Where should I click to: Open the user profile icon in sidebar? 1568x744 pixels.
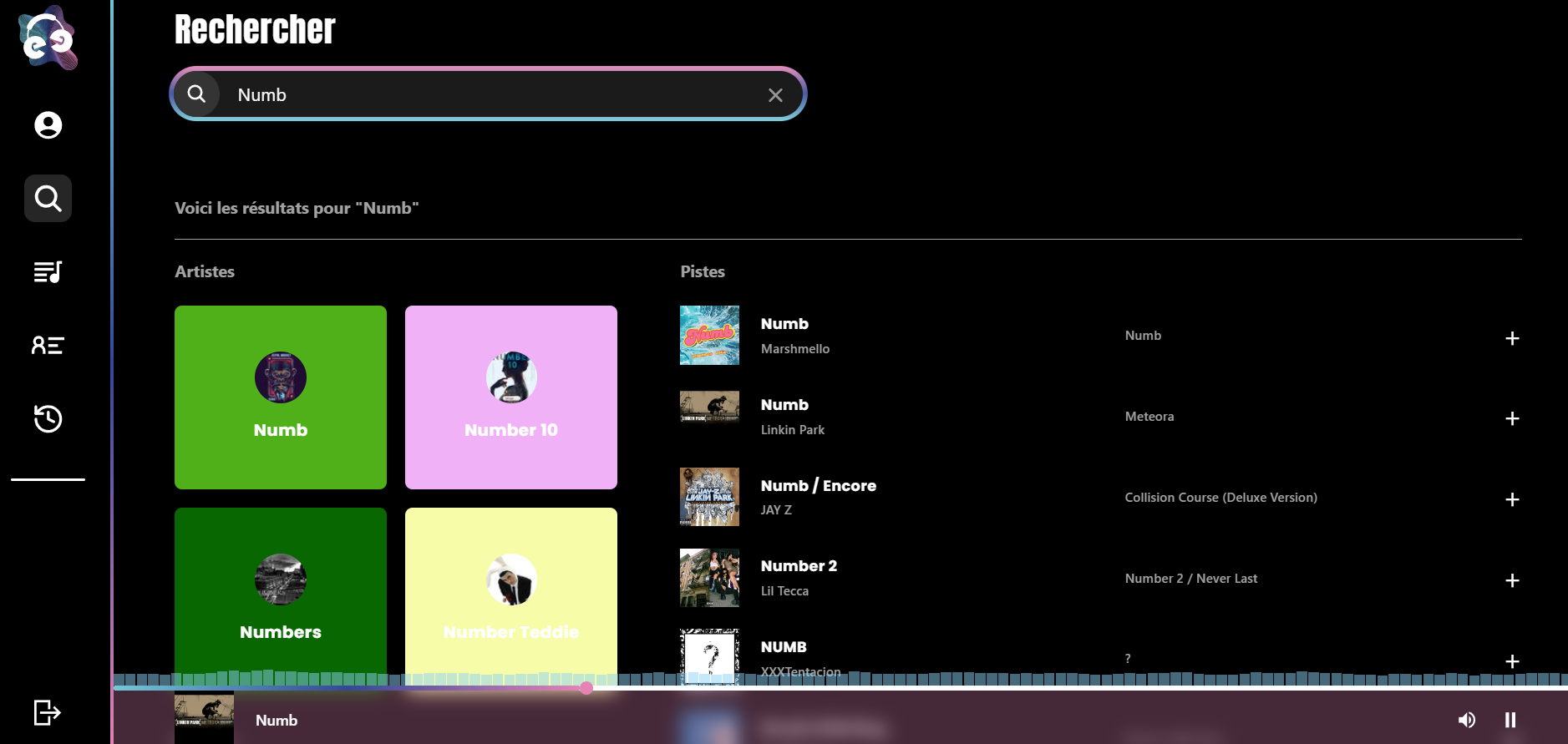click(x=48, y=125)
